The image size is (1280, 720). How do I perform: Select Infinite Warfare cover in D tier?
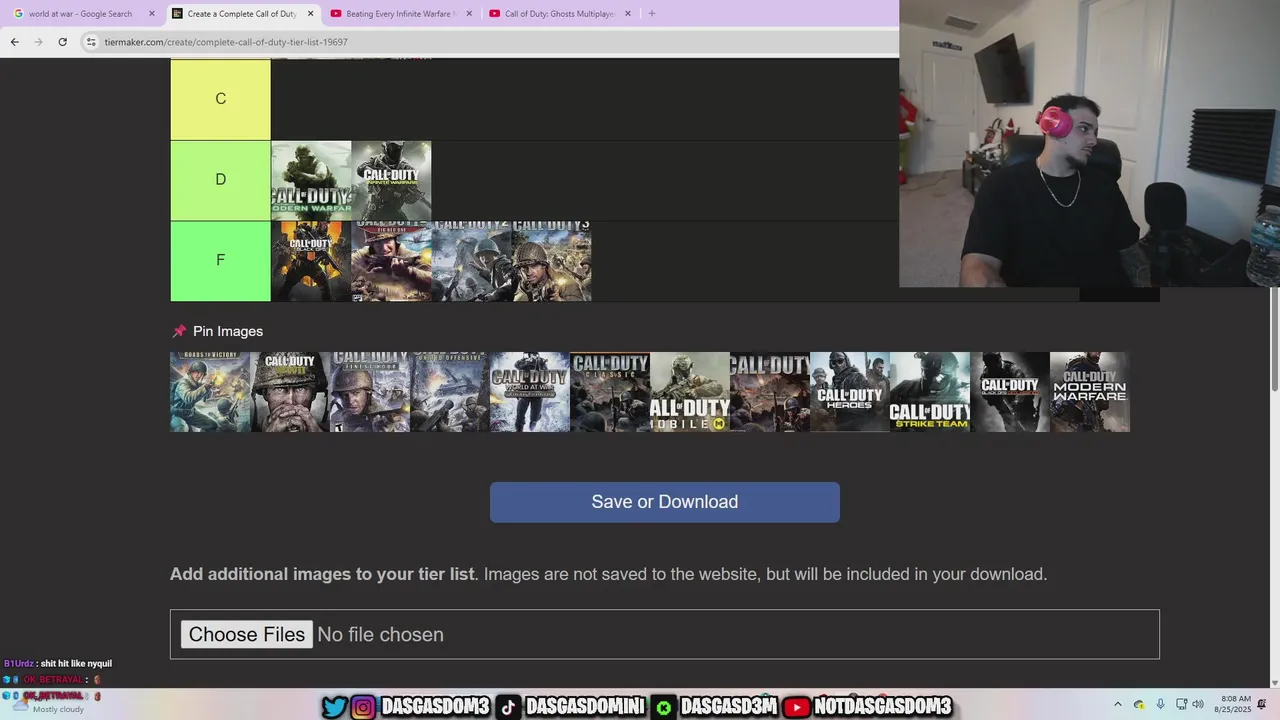coord(391,180)
